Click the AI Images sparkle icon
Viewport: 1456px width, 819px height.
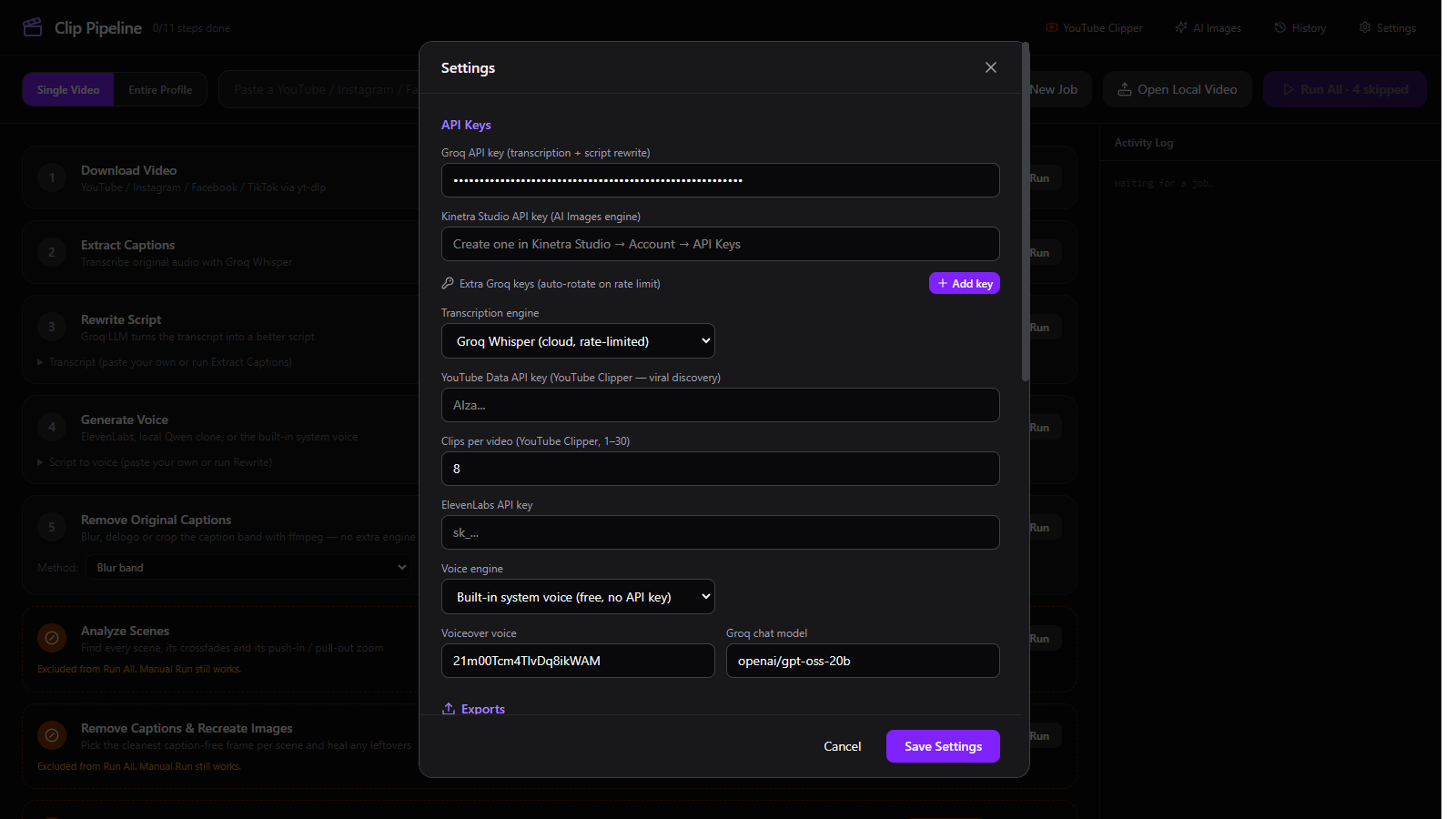[x=1181, y=28]
